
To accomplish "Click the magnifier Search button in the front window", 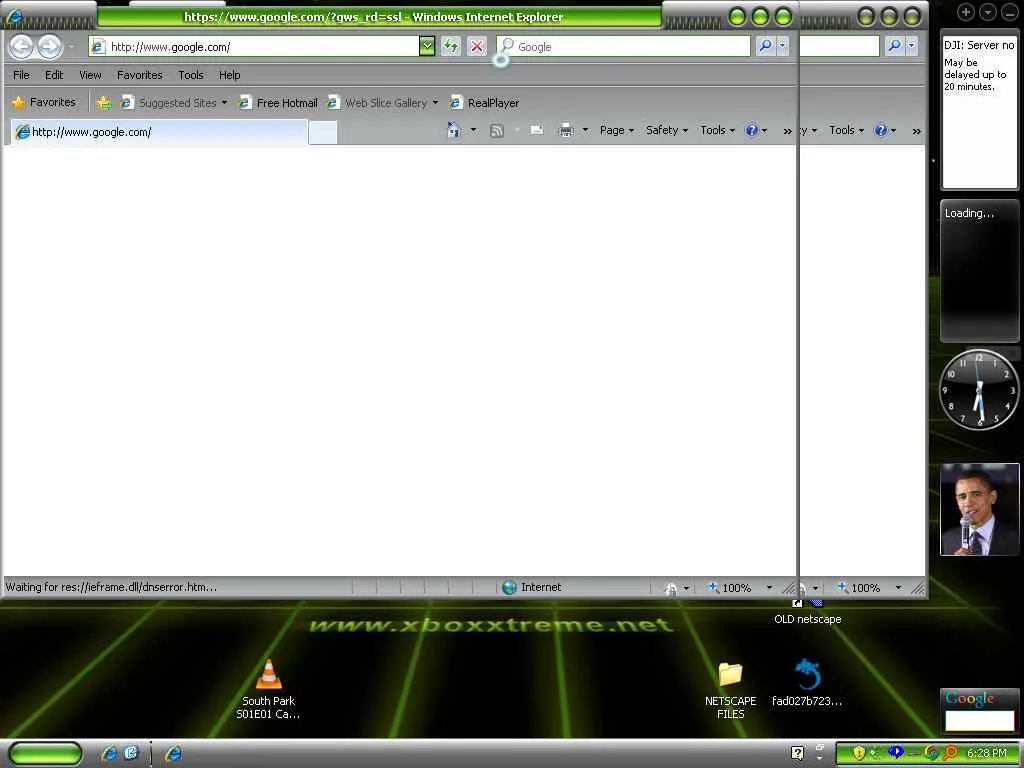I will pyautogui.click(x=765, y=46).
